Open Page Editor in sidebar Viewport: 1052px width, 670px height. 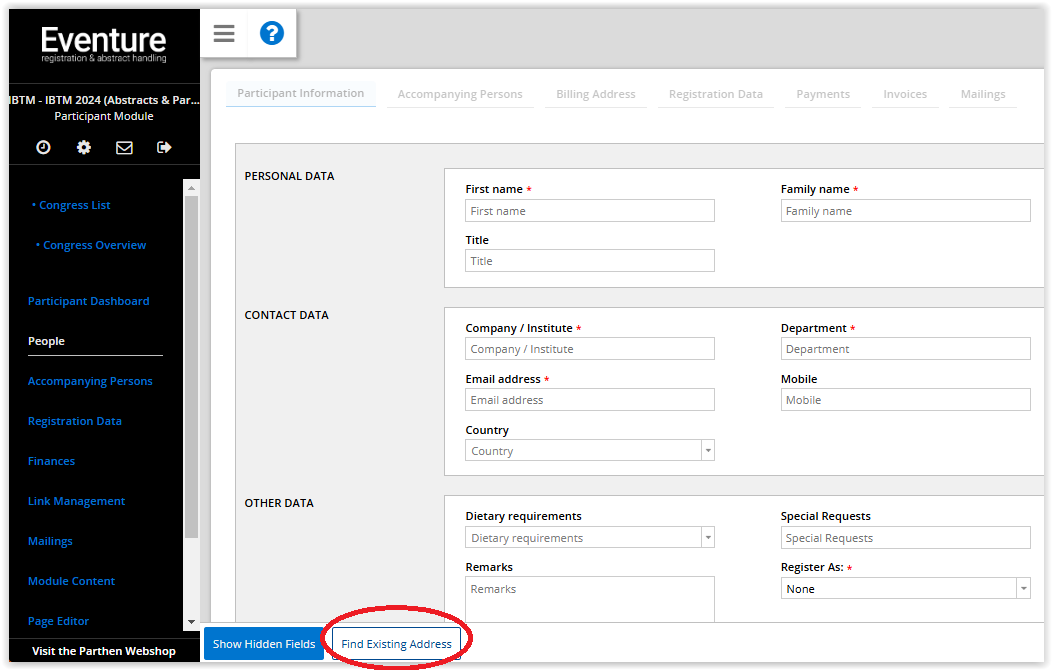(x=58, y=622)
